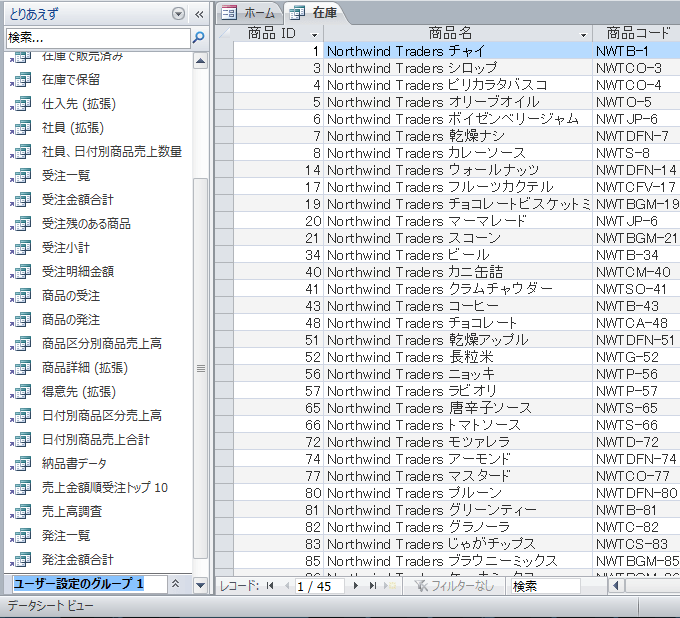Open the 発注一覧 query icon
The width and height of the screenshot is (680, 618).
[x=21, y=536]
